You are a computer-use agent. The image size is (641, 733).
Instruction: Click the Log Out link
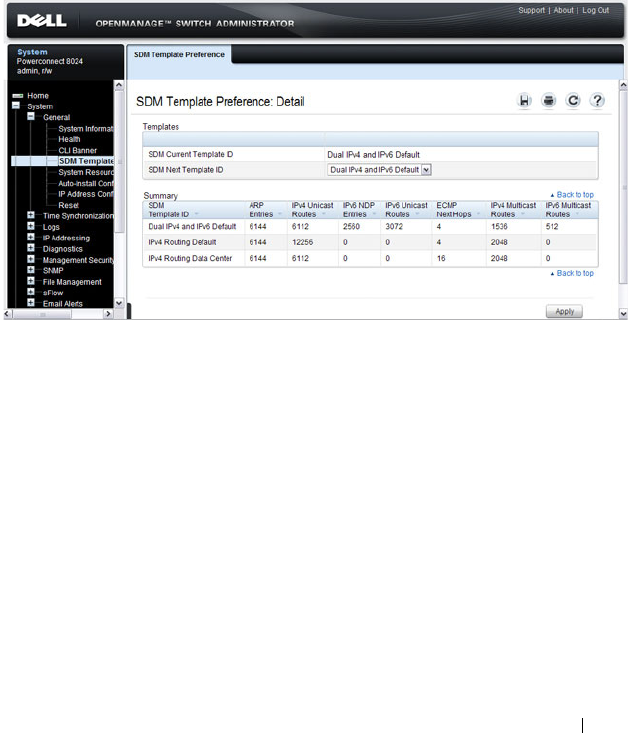pos(595,10)
